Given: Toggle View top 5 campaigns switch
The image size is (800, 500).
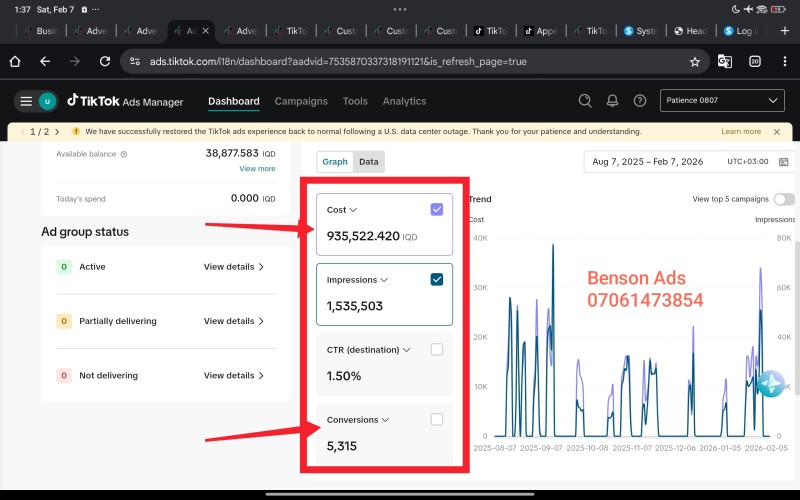Looking at the screenshot, I should [x=784, y=199].
